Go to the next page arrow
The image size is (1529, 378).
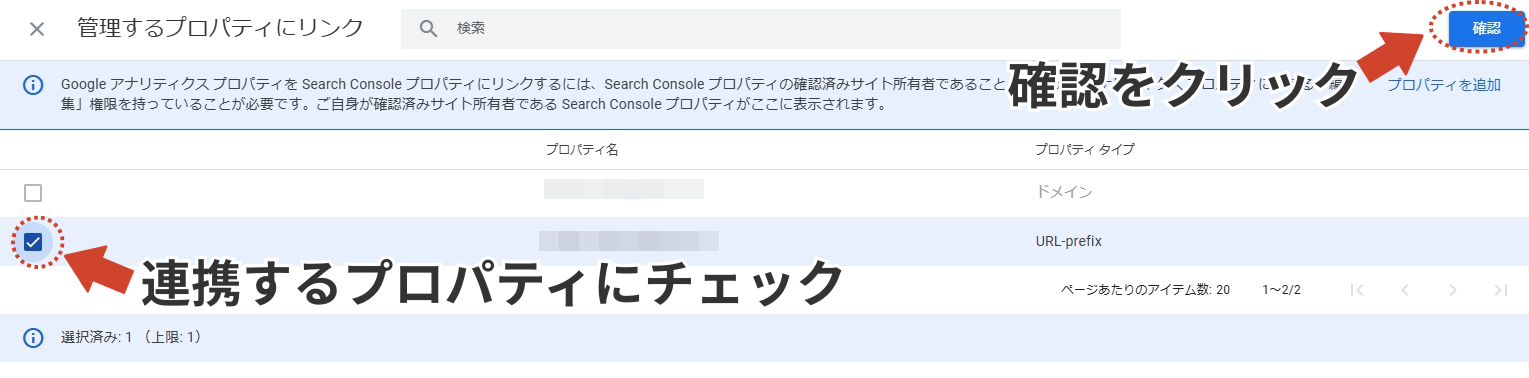click(x=1453, y=290)
